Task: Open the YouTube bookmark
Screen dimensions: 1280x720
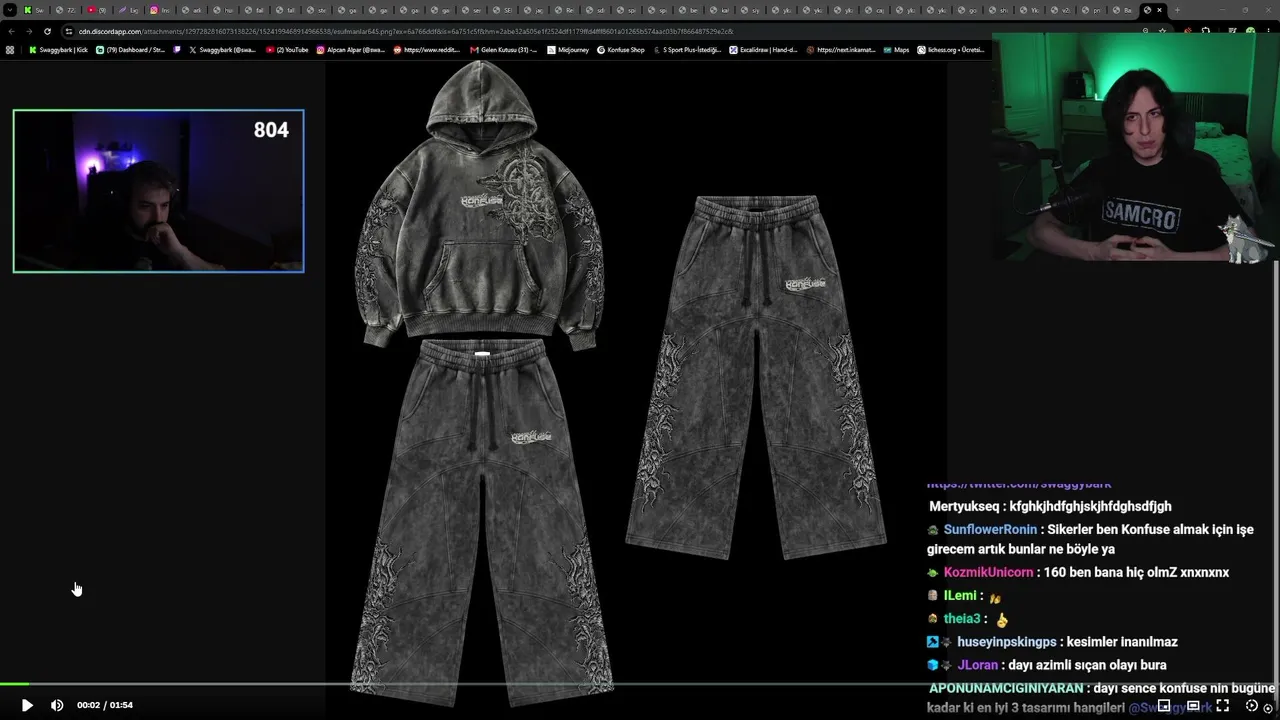Action: coord(287,49)
